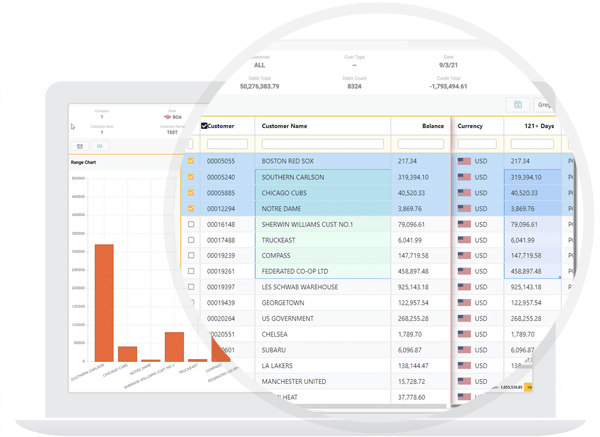Toggle the select-all checkbox in Customer header
Viewport: 600px width, 437px height.
click(204, 126)
